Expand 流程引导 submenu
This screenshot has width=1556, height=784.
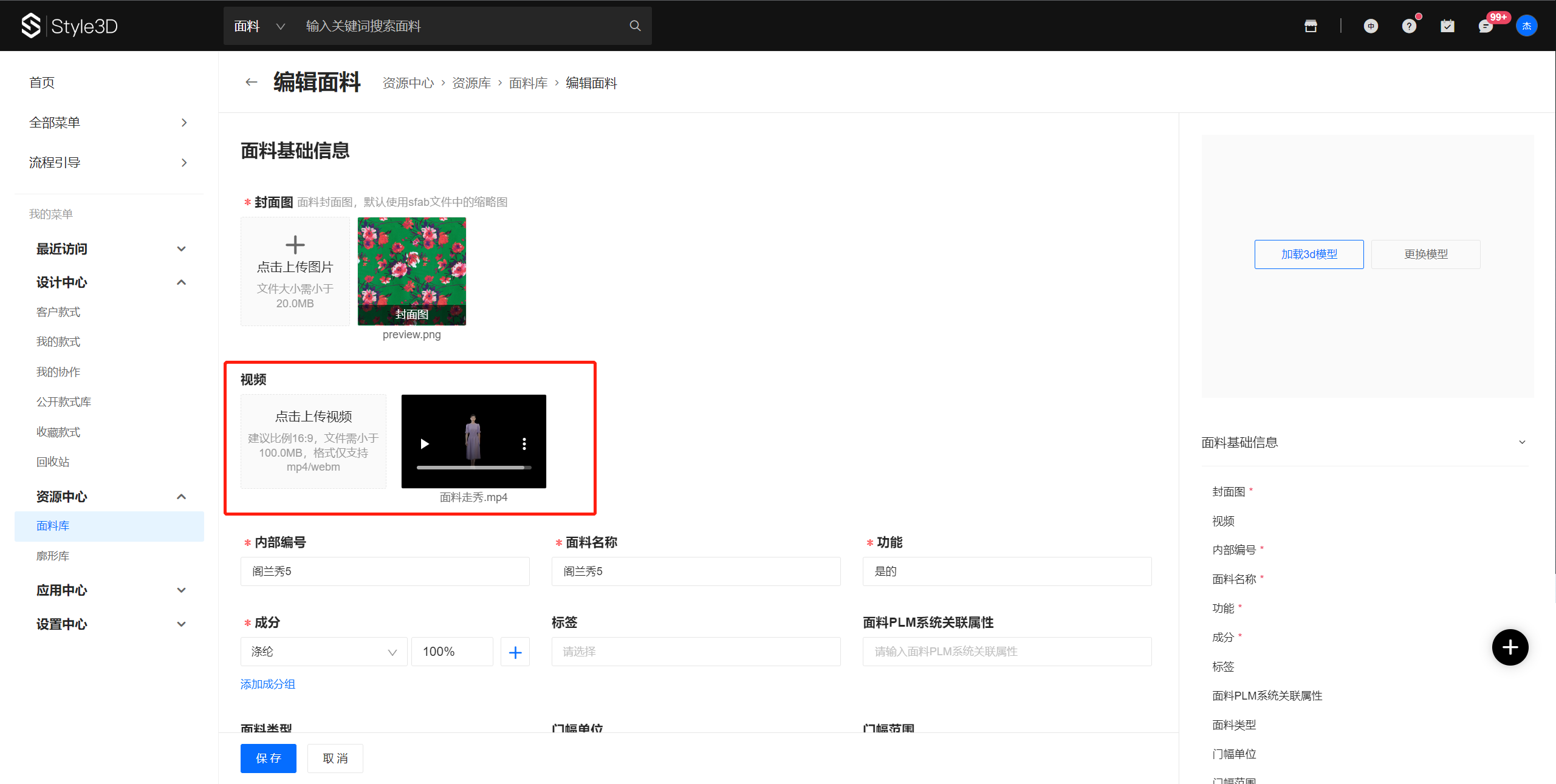click(x=184, y=163)
